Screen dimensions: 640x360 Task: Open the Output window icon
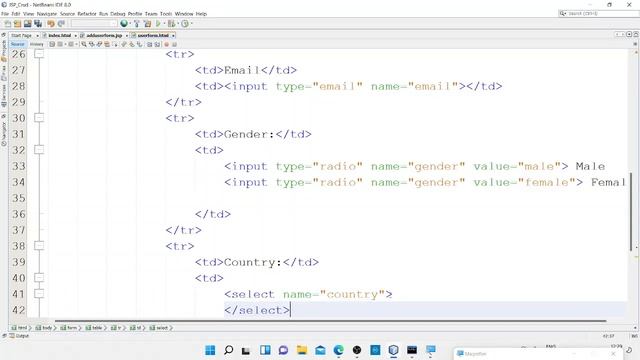pos(12,336)
